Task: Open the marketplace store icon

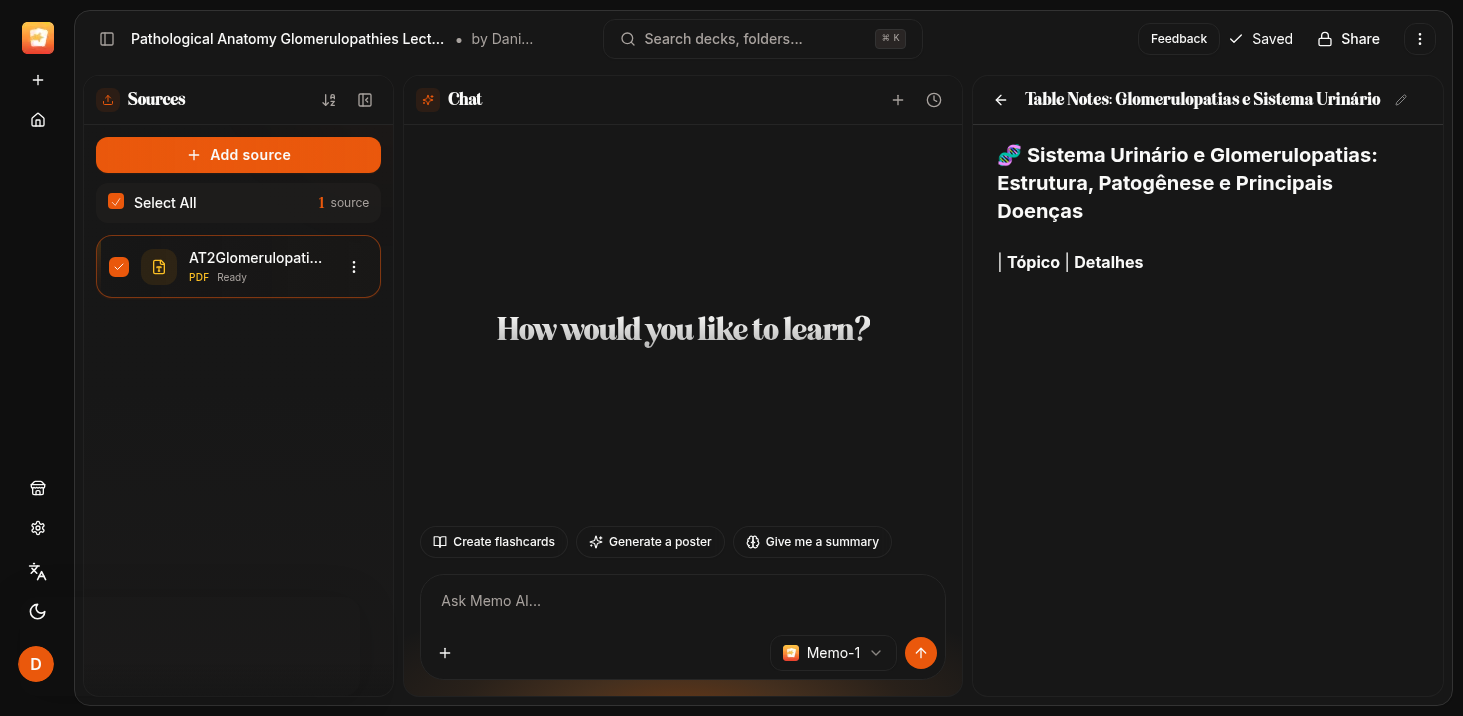Action: tap(38, 488)
